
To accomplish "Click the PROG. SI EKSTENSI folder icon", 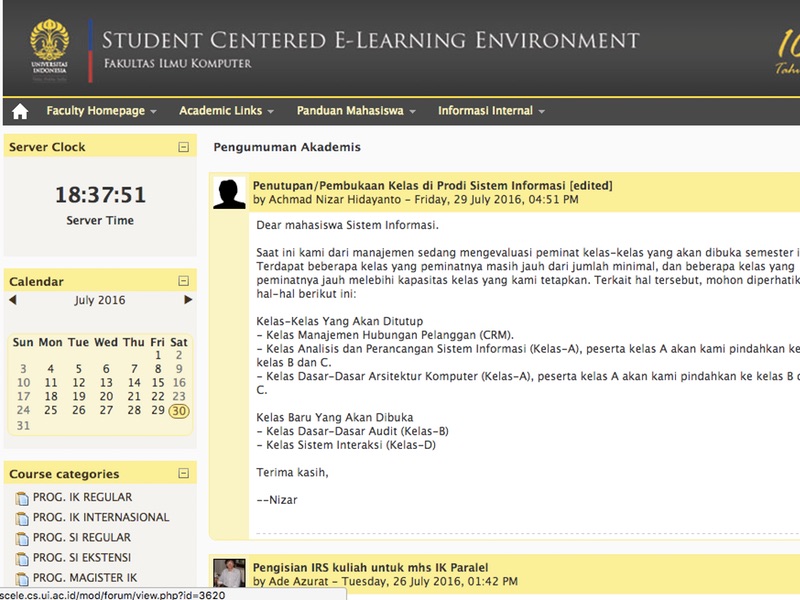I will (22, 558).
